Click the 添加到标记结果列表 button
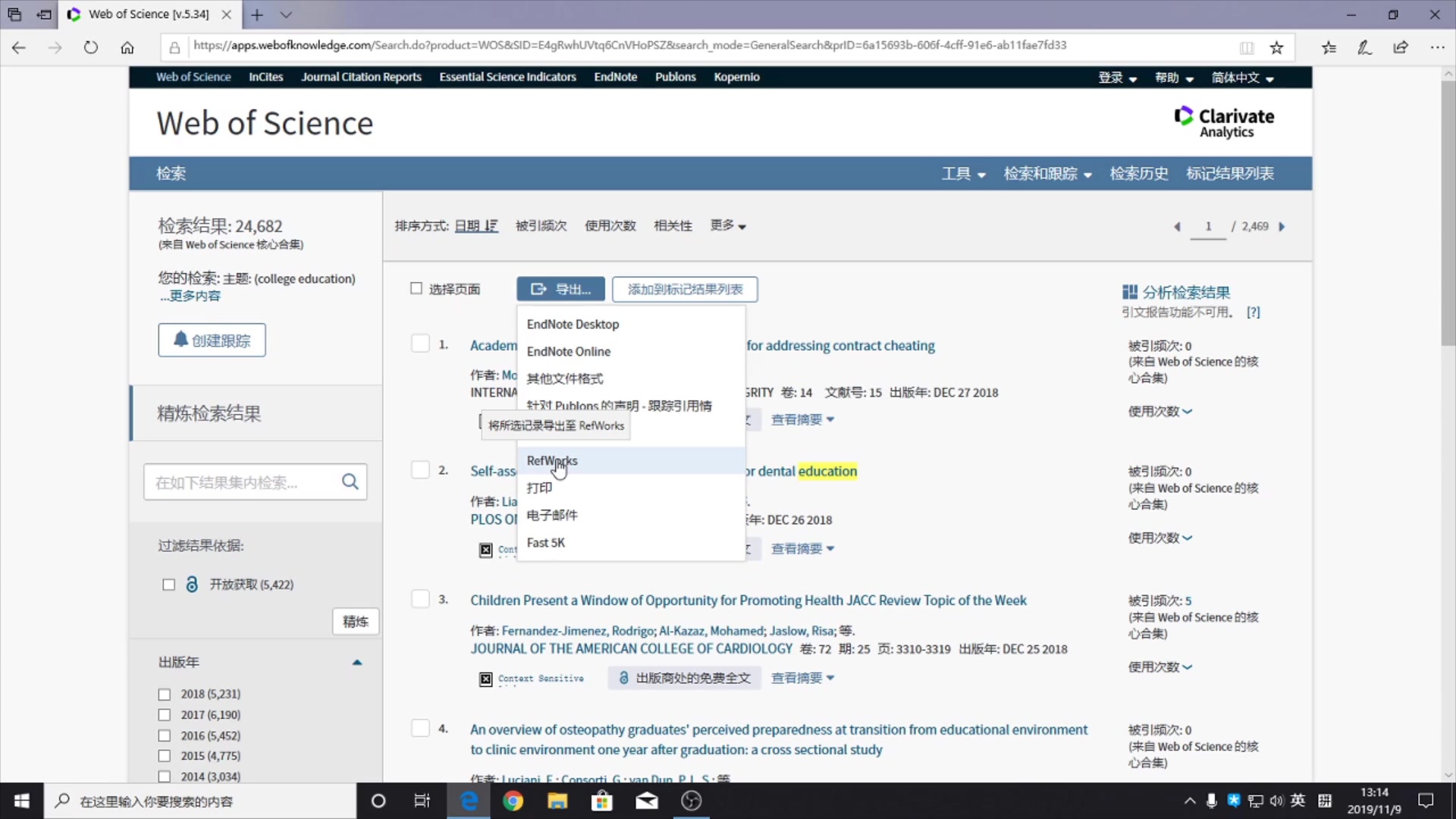Viewport: 1456px width, 819px height. click(684, 289)
